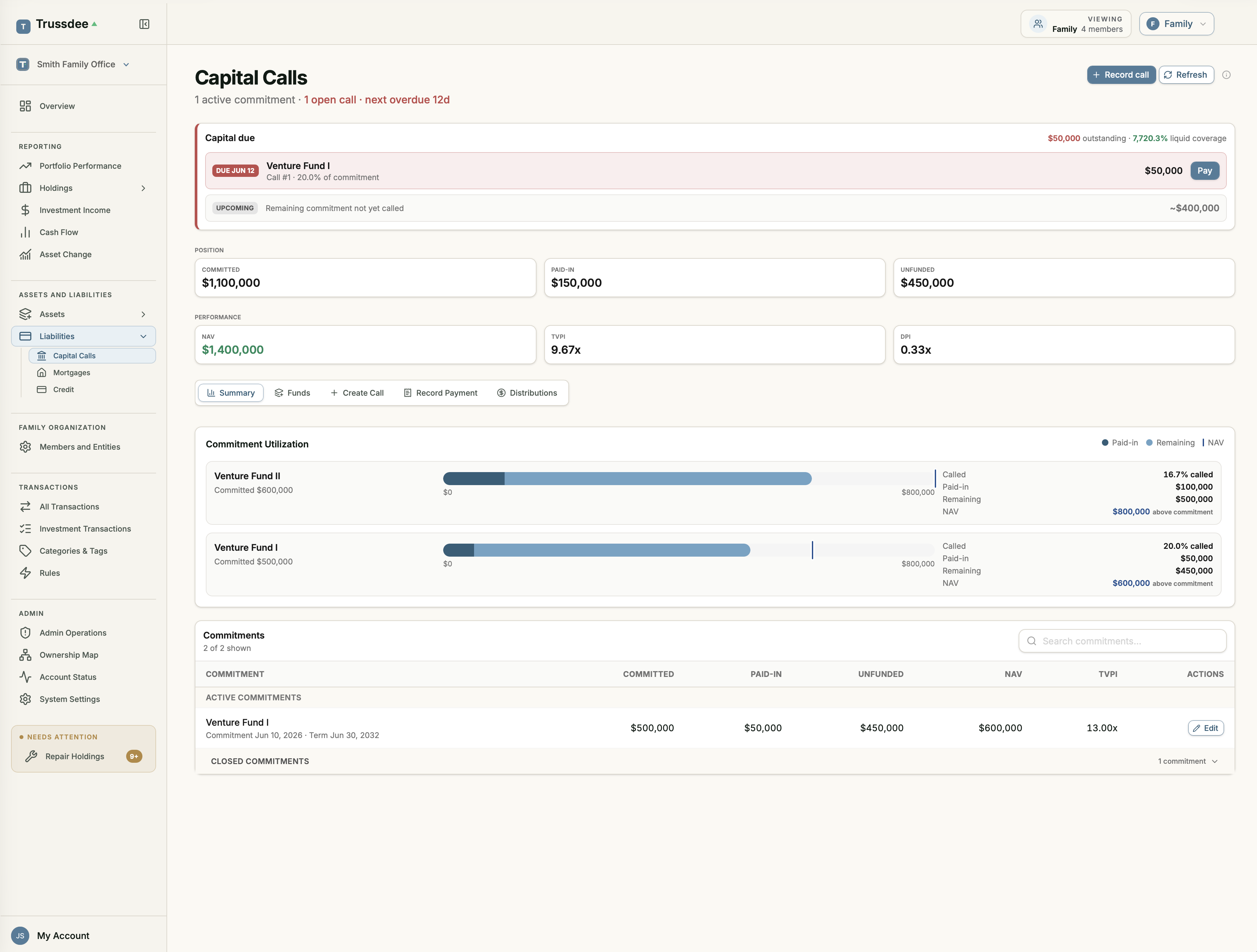Open the Distributions tab
Image resolution: width=1257 pixels, height=952 pixels.
pos(527,393)
